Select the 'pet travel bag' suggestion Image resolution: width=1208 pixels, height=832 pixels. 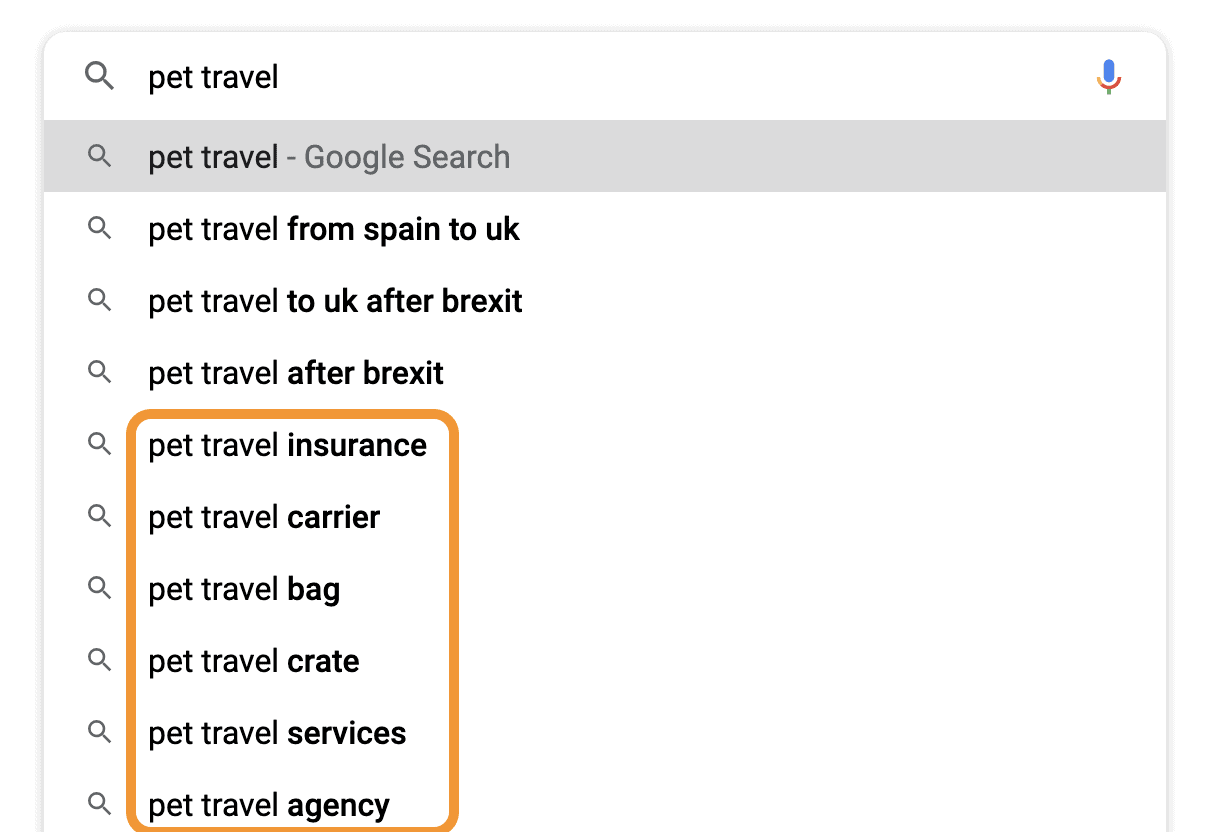(x=244, y=589)
